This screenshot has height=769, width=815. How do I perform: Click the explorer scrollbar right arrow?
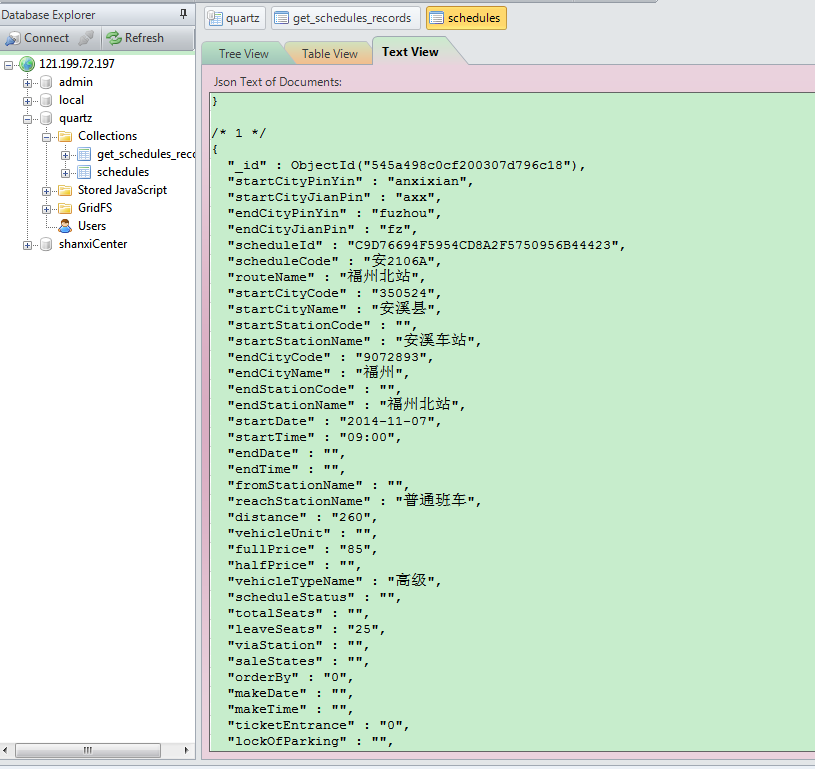click(186, 750)
